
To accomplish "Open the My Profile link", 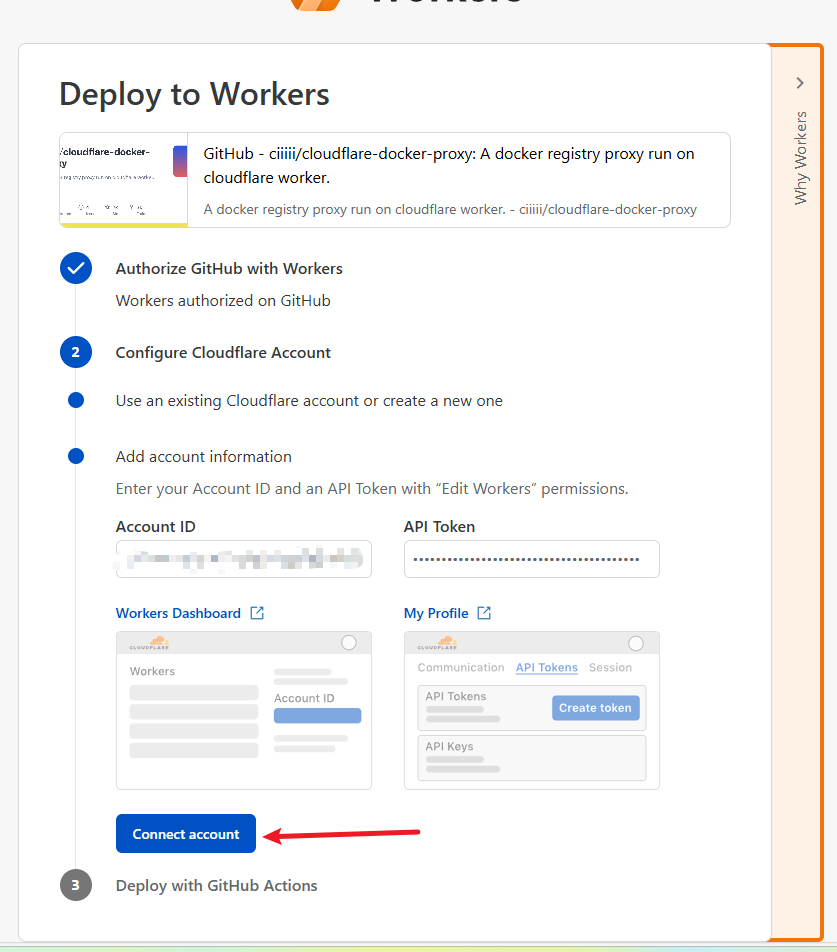I will [436, 613].
